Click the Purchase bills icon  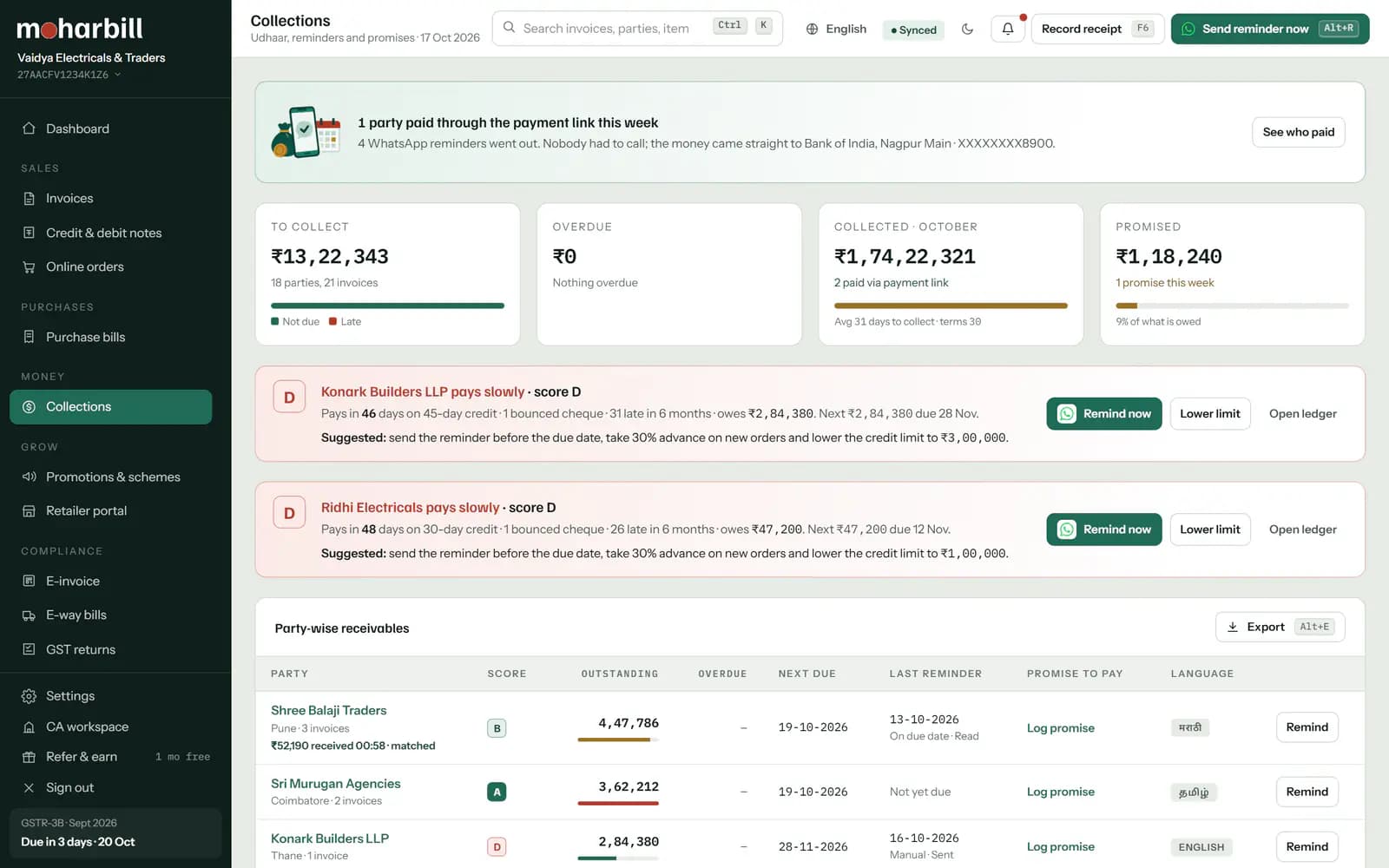pos(29,337)
